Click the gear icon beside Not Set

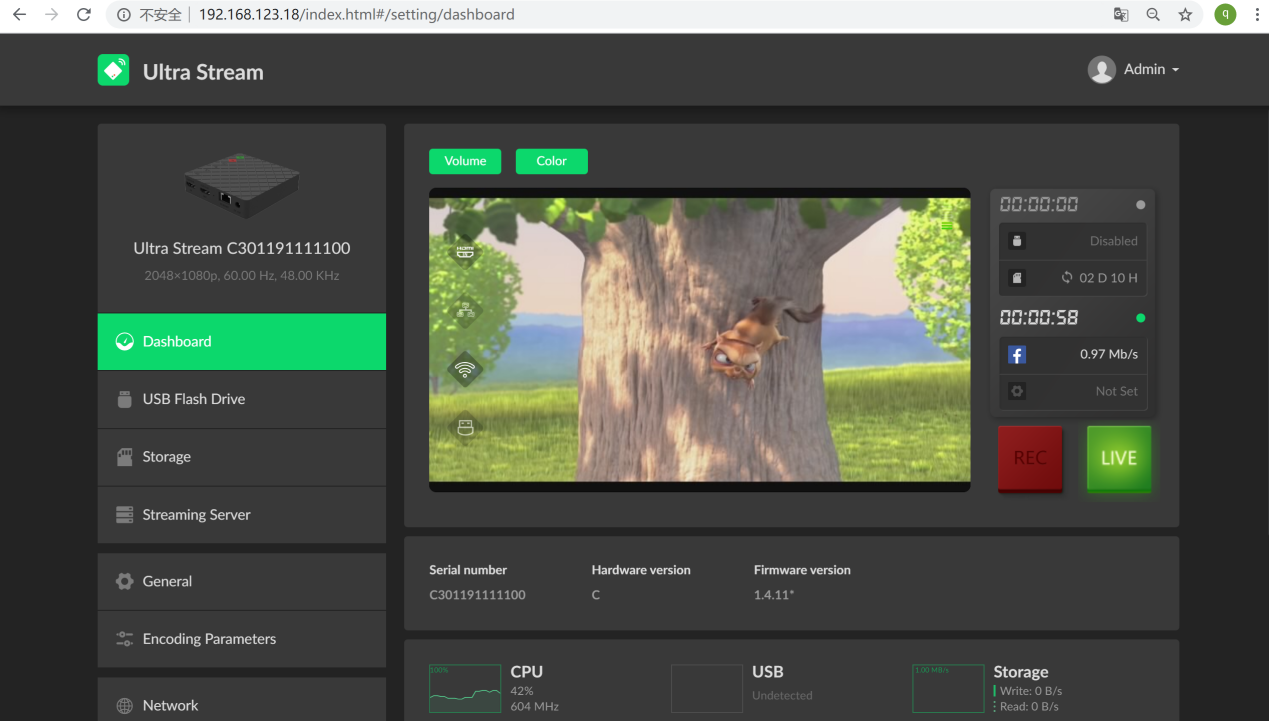coord(1017,391)
